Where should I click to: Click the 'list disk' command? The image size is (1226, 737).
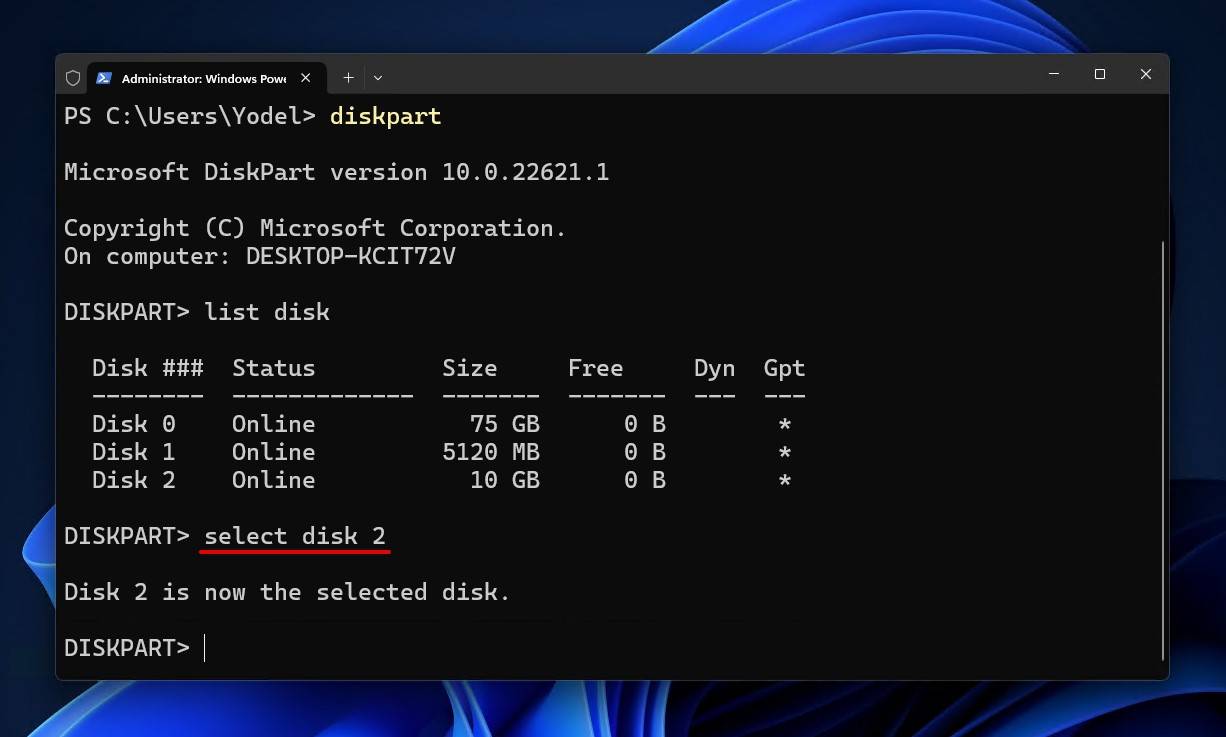click(x=267, y=312)
